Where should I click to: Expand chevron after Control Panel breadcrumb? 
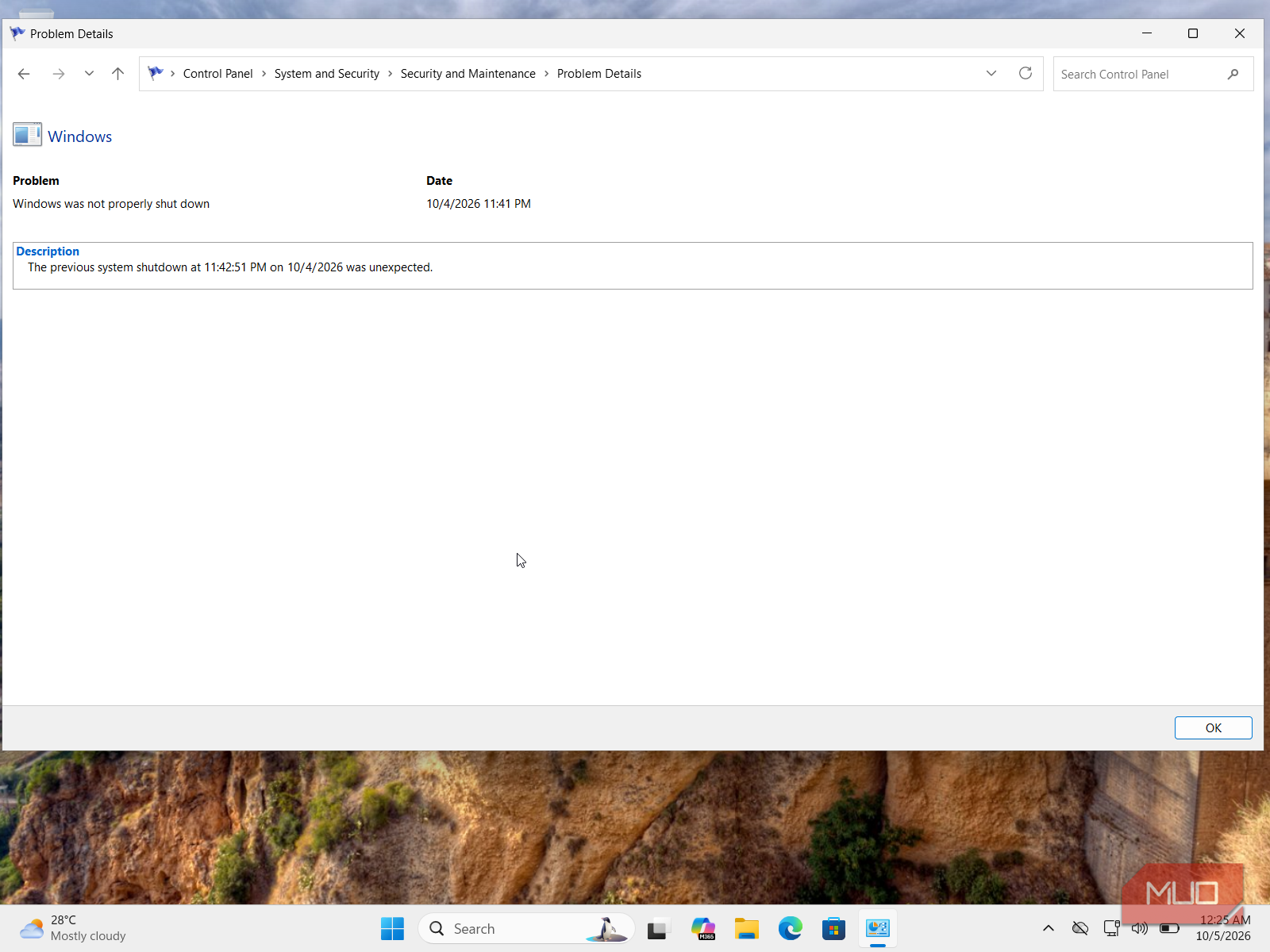264,74
